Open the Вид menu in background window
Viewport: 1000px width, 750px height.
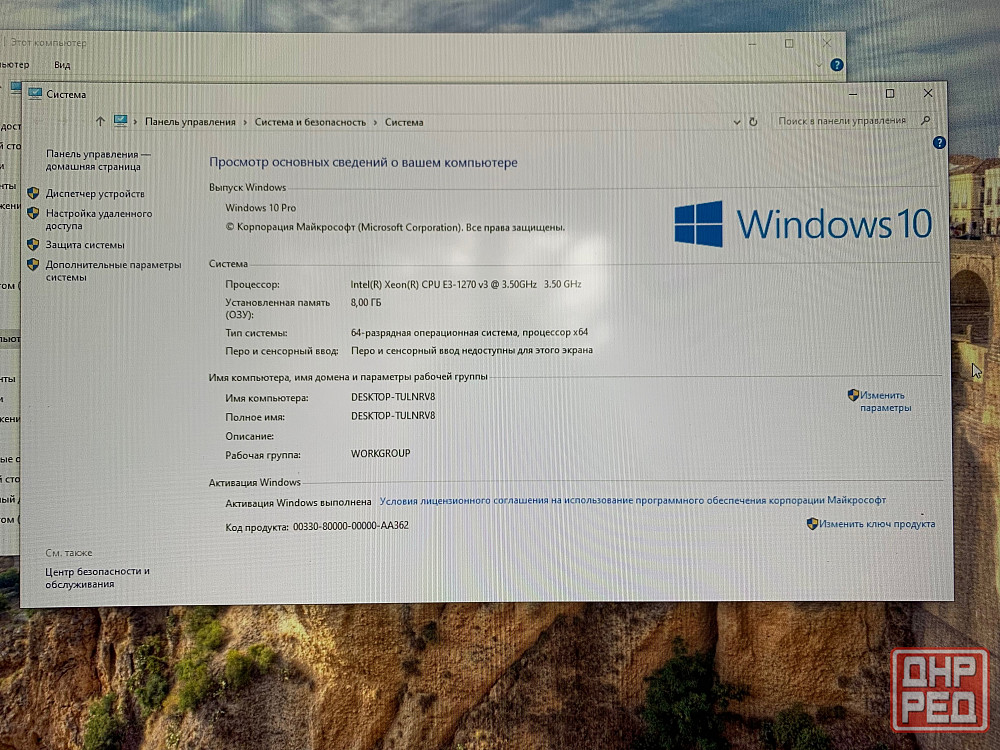tap(62, 65)
